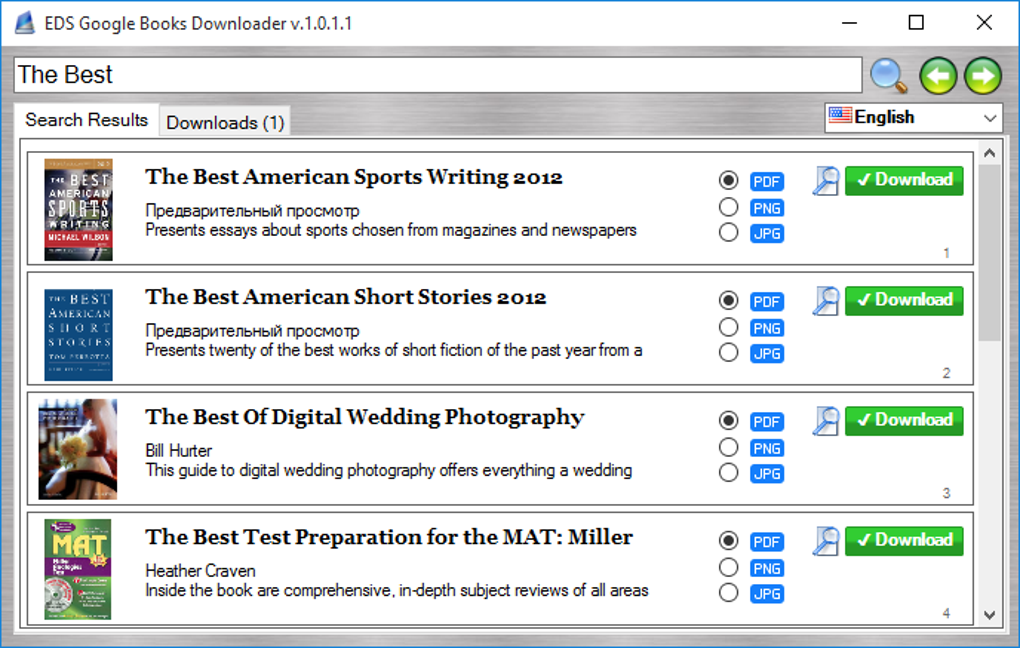Click the search field containing The Best
This screenshot has width=1020, height=648.
[x=438, y=75]
